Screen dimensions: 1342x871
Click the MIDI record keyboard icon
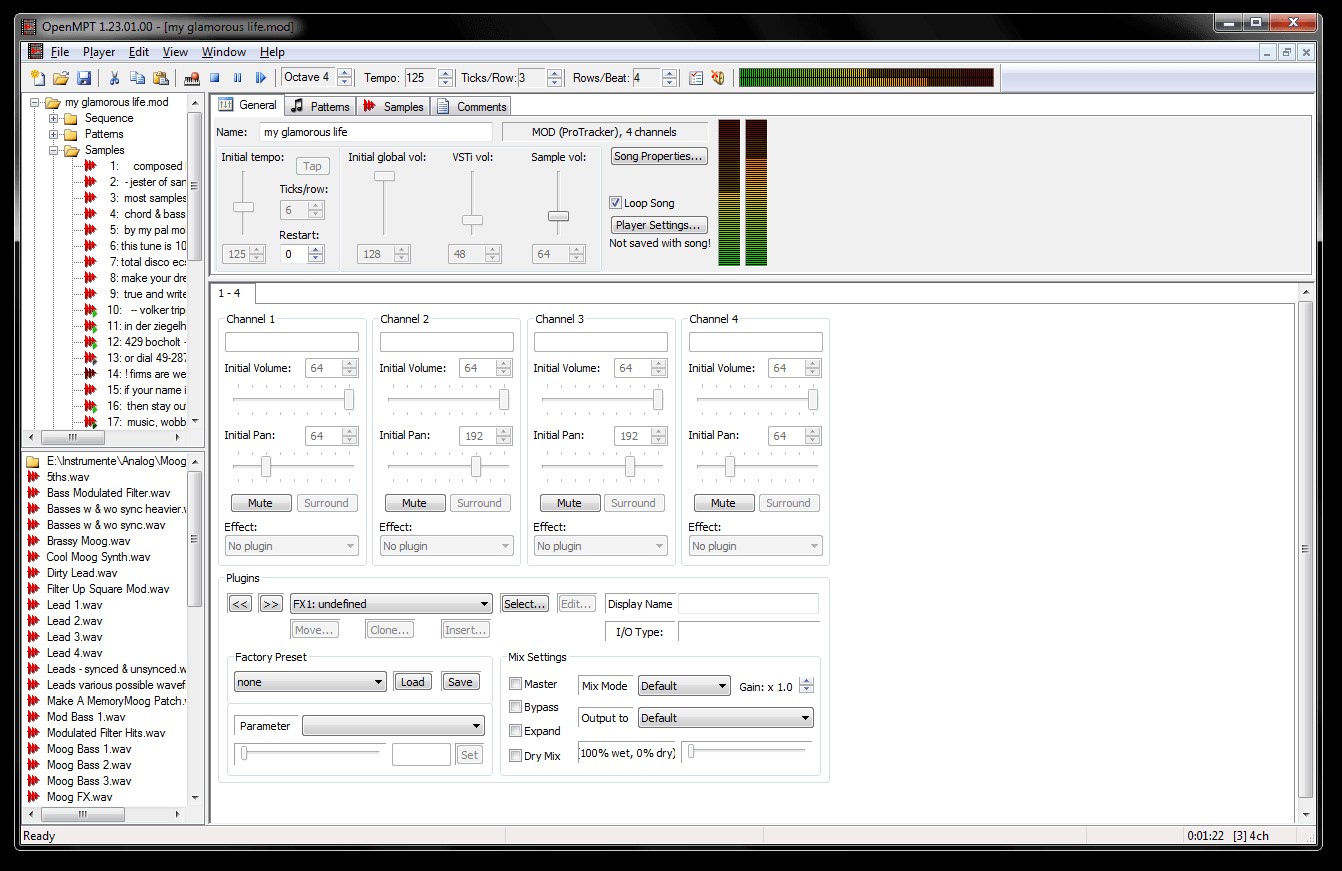tap(191, 78)
